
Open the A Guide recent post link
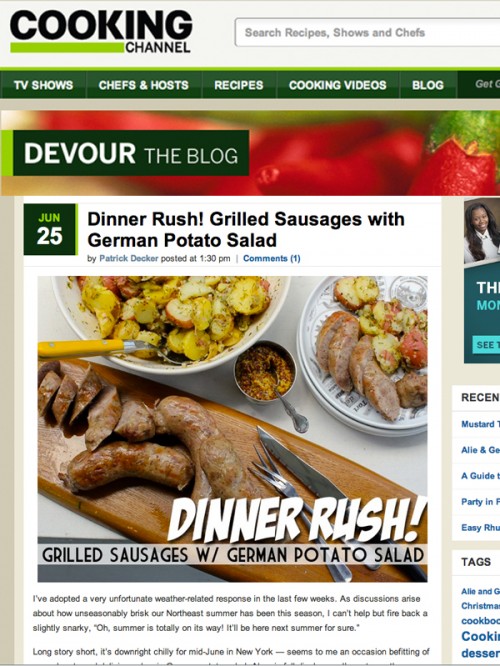[x=480, y=476]
